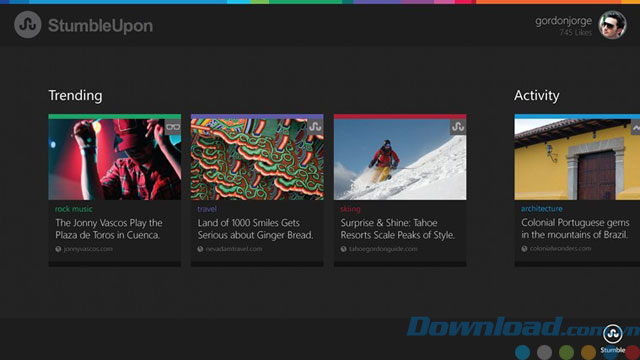This screenshot has height=360, width=640.
Task: Open 'Land of 1000 Smiles' article title
Action: pyautogui.click(x=256, y=229)
